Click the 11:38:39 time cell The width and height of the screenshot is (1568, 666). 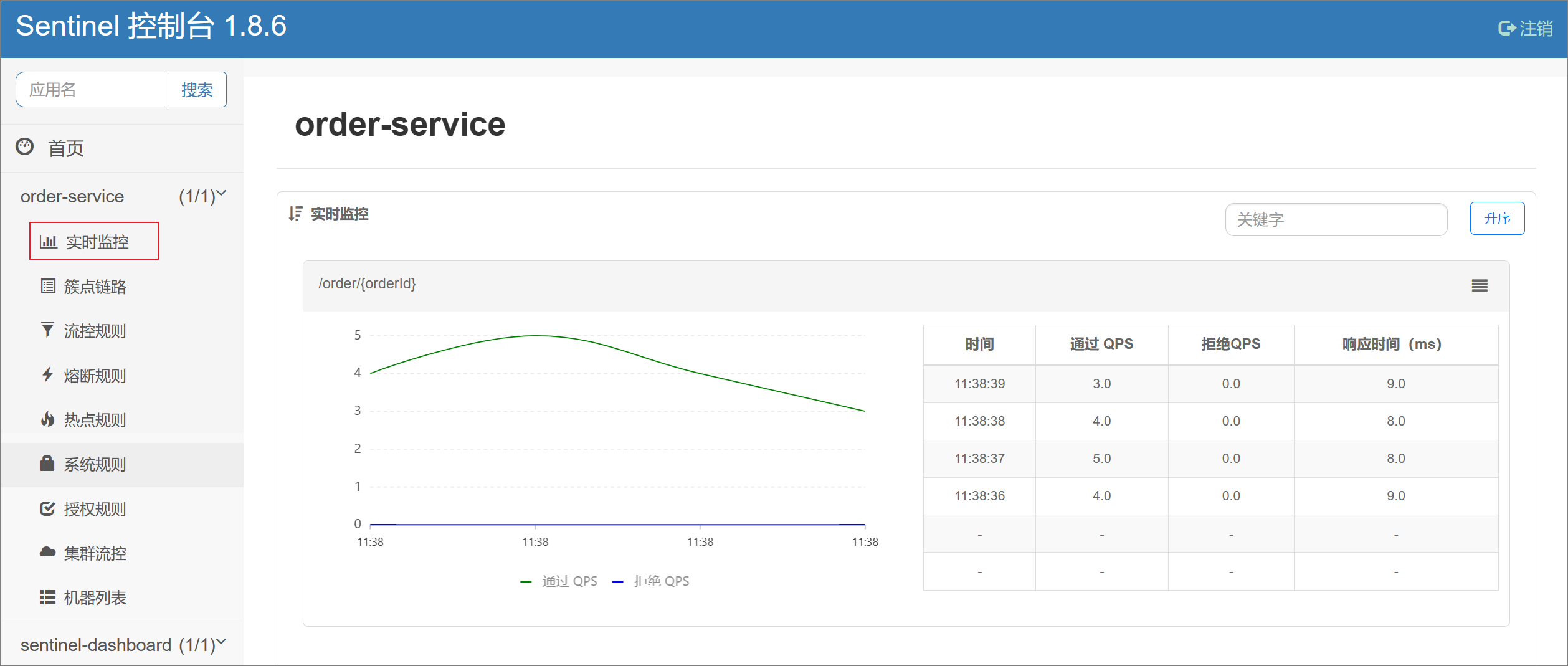tap(980, 384)
